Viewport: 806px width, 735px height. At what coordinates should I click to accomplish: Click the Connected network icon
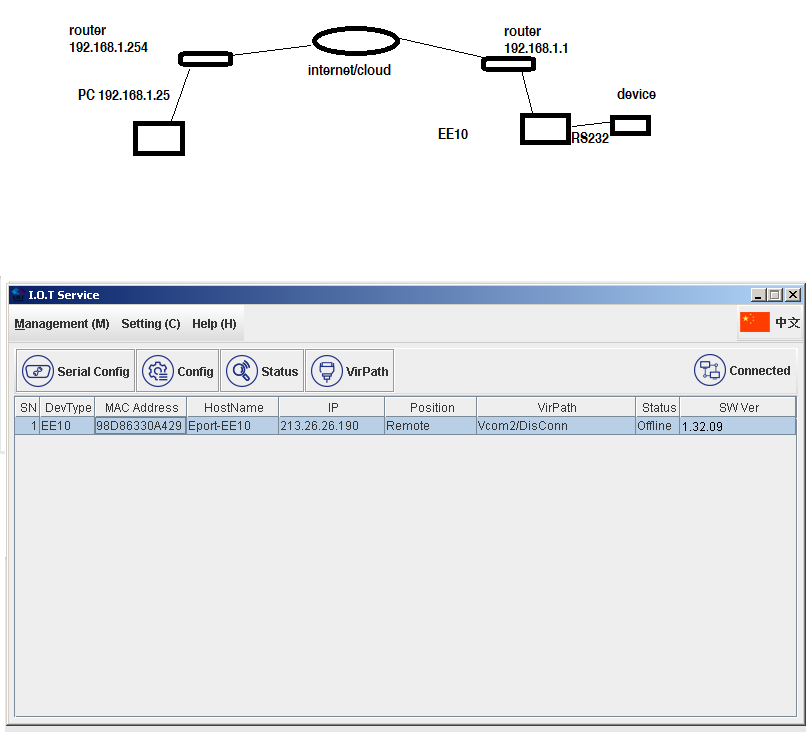click(709, 370)
